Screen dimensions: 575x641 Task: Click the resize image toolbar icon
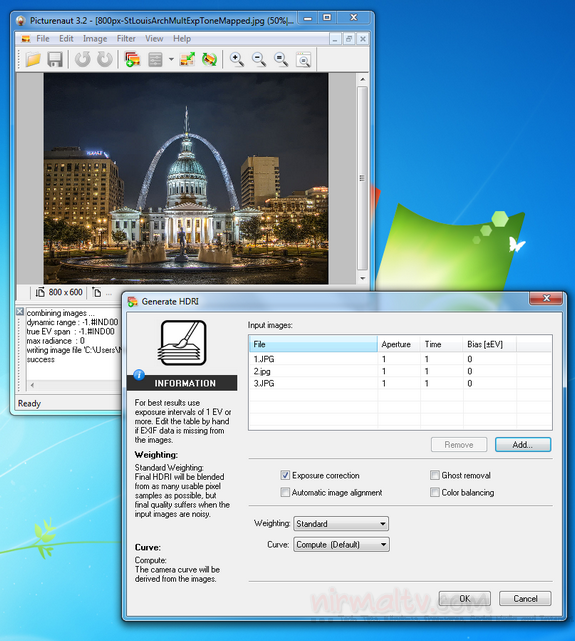pyautogui.click(x=187, y=60)
